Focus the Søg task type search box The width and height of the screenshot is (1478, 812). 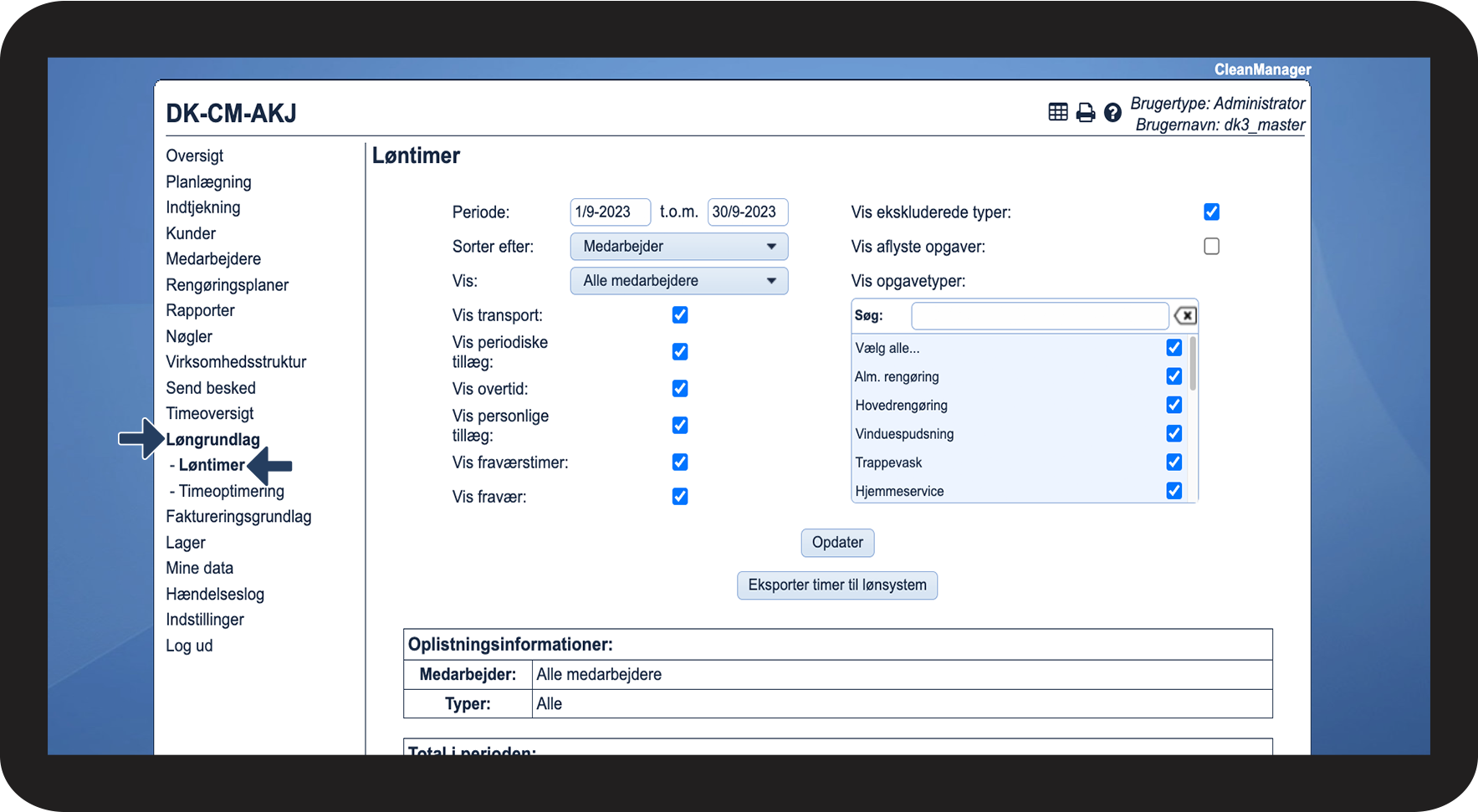(x=1039, y=316)
